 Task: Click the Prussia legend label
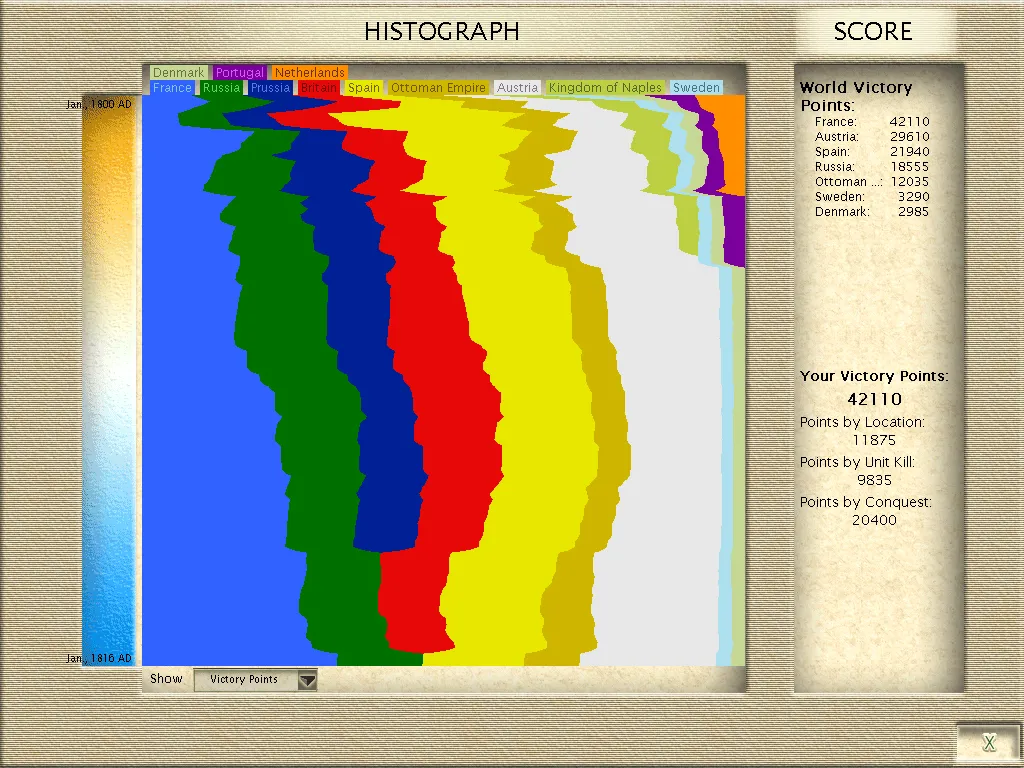(x=270, y=88)
